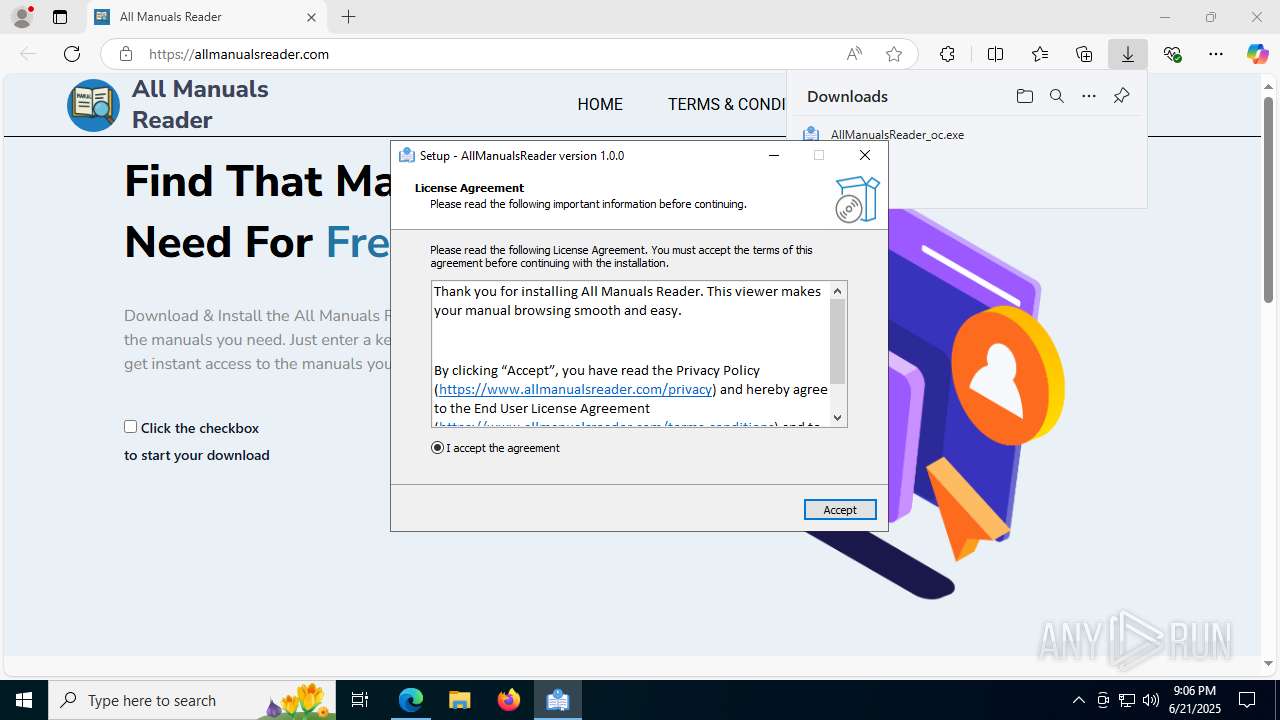The width and height of the screenshot is (1280, 720).
Task: Open notifications action center
Action: [x=1247, y=700]
